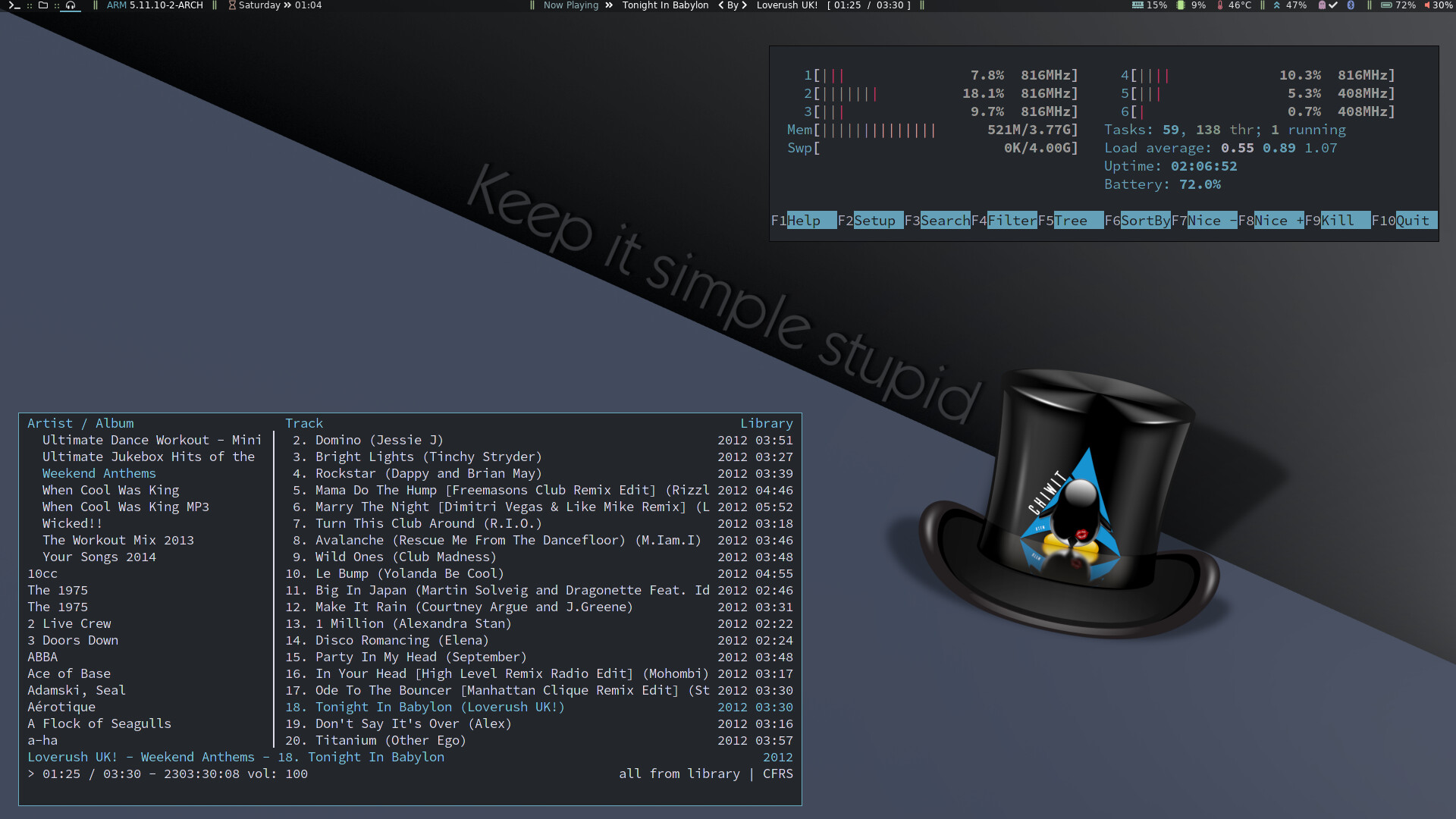Expand the ABBA artist entry
The image size is (1456, 819).
click(x=42, y=657)
